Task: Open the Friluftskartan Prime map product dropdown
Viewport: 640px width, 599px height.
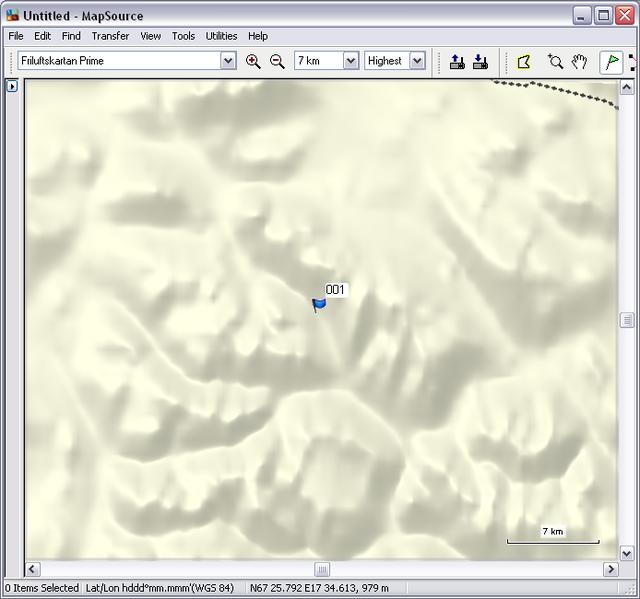Action: tap(228, 61)
